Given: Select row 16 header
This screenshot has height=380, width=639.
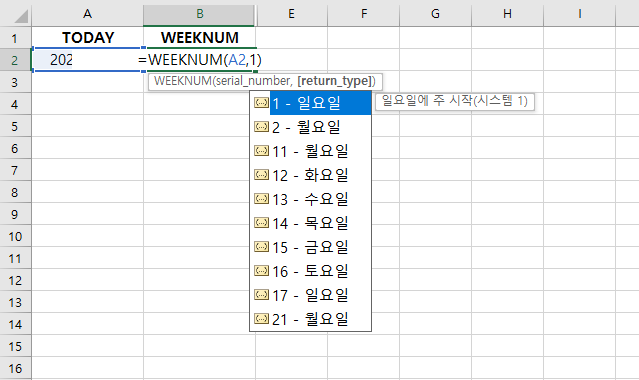Looking at the screenshot, I should [15, 369].
